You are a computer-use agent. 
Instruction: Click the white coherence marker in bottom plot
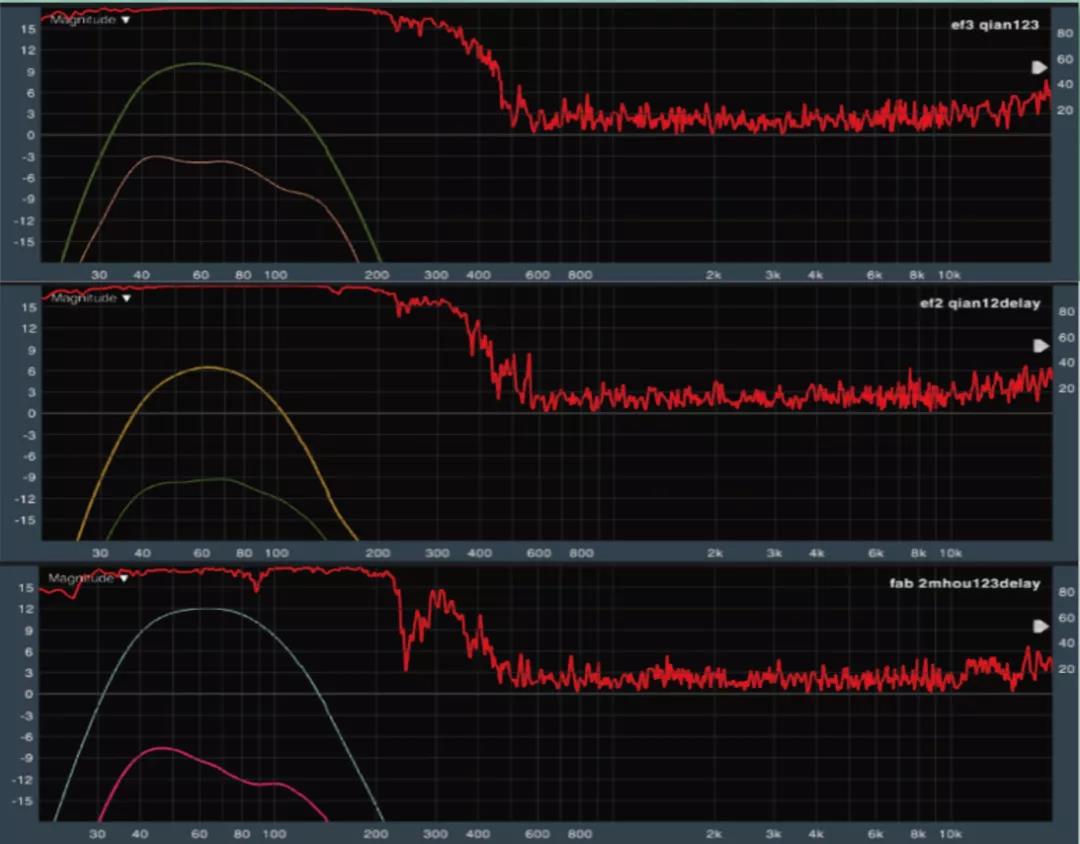(x=1040, y=626)
